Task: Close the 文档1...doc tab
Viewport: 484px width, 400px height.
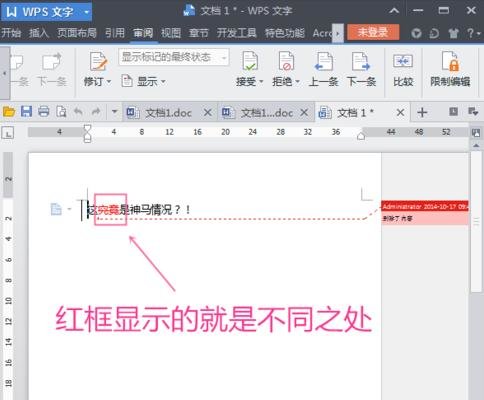Action: [x=304, y=113]
